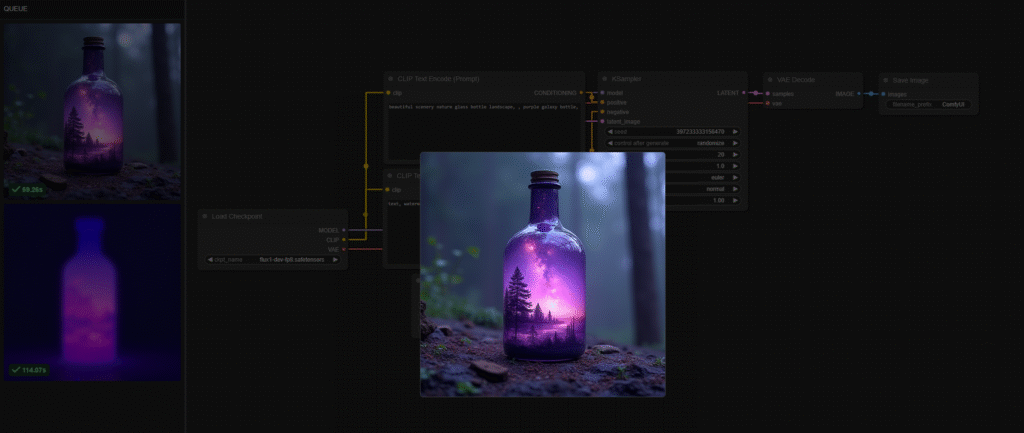
Task: Click the LATENT output port on KSampler
Action: pyautogui.click(x=743, y=93)
